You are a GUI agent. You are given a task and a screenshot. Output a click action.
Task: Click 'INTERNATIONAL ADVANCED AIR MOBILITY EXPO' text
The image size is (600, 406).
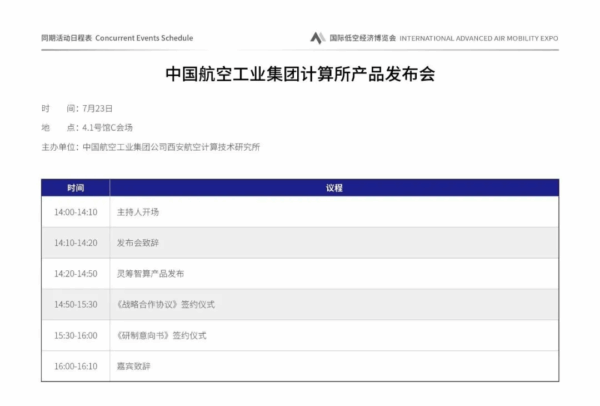(x=479, y=38)
